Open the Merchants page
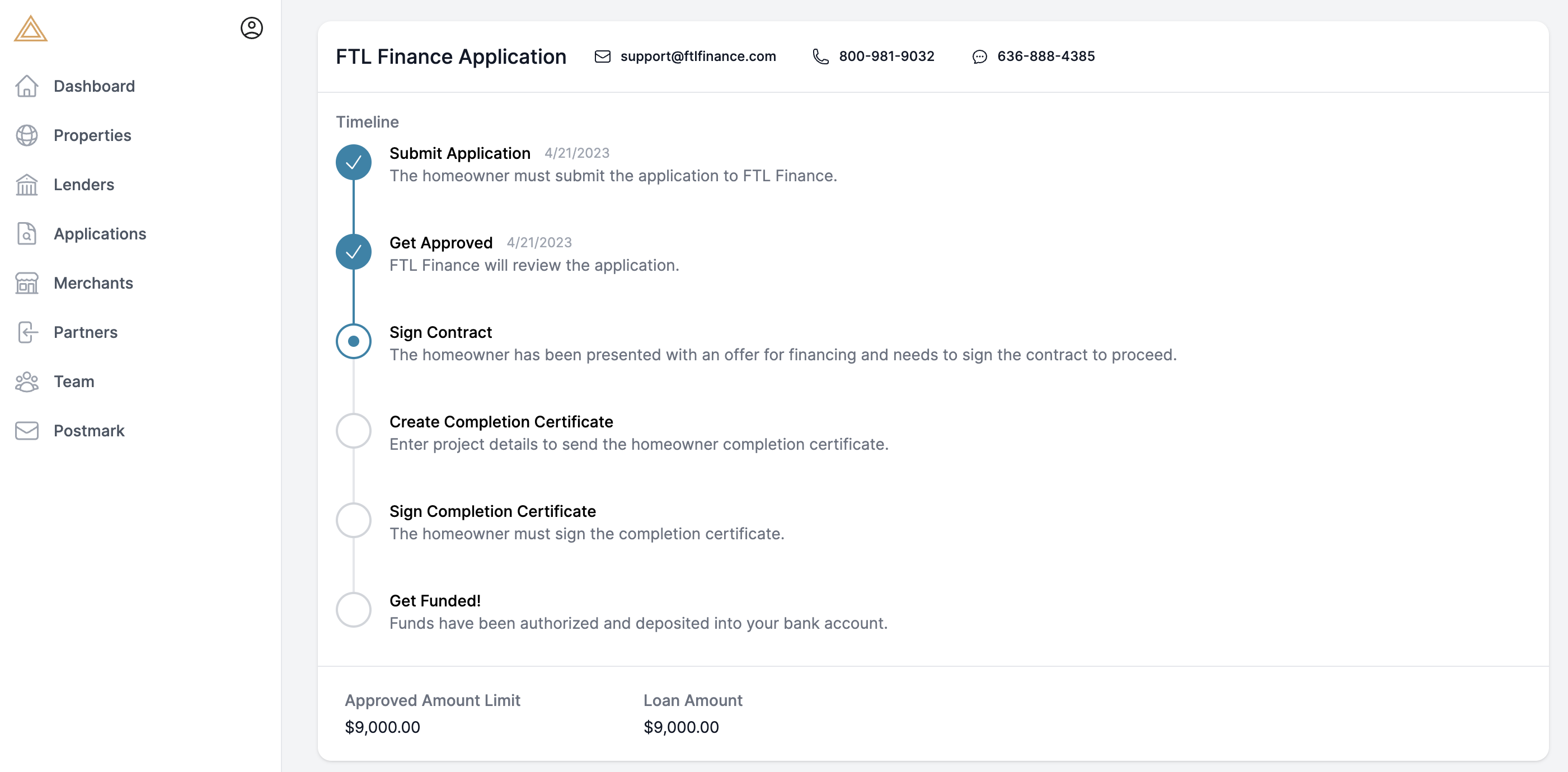Viewport: 1568px width, 772px height. [93, 284]
